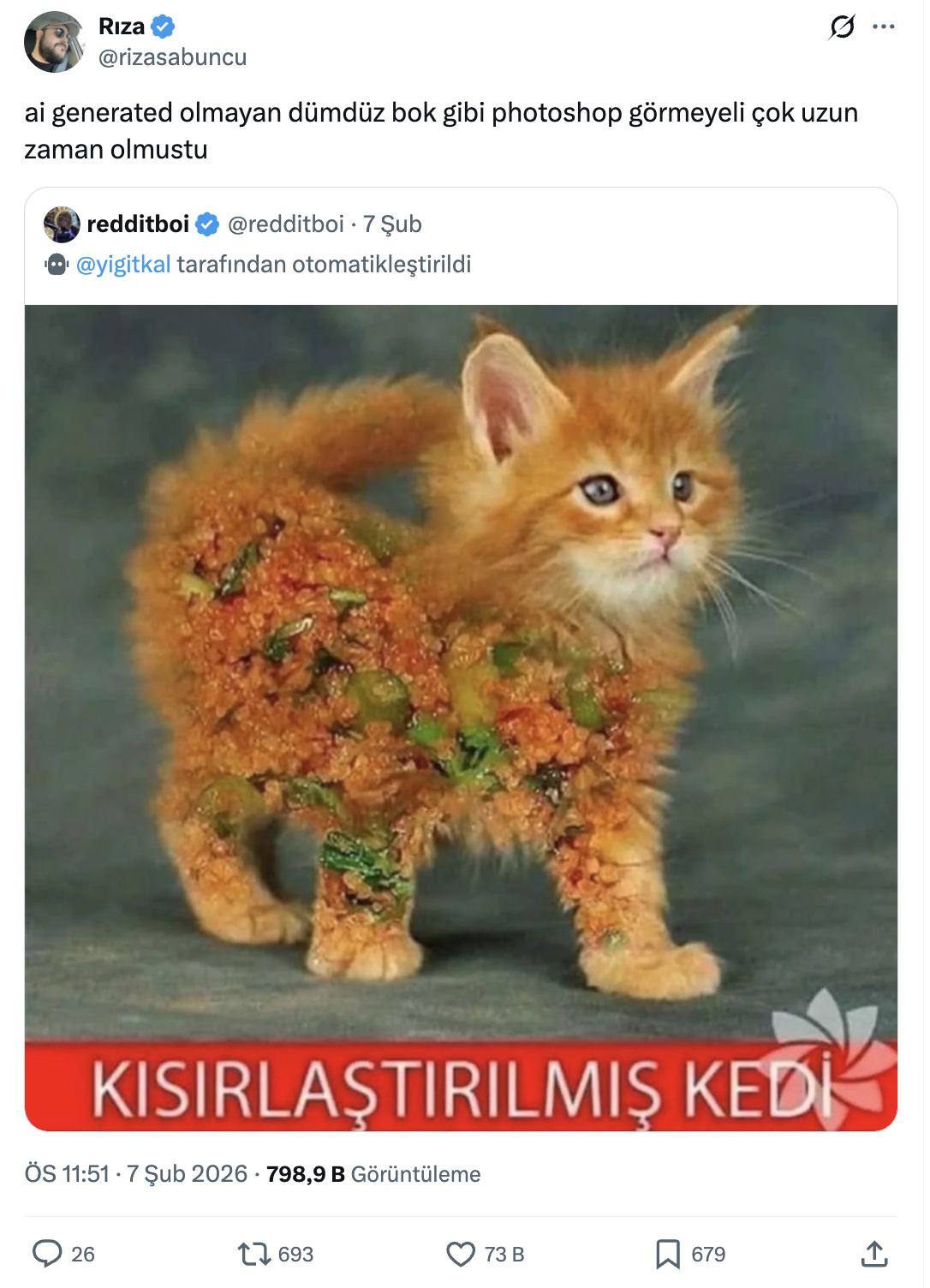Open Rıza's profile picture
Screen dimensions: 930x1288
[x=55, y=42]
